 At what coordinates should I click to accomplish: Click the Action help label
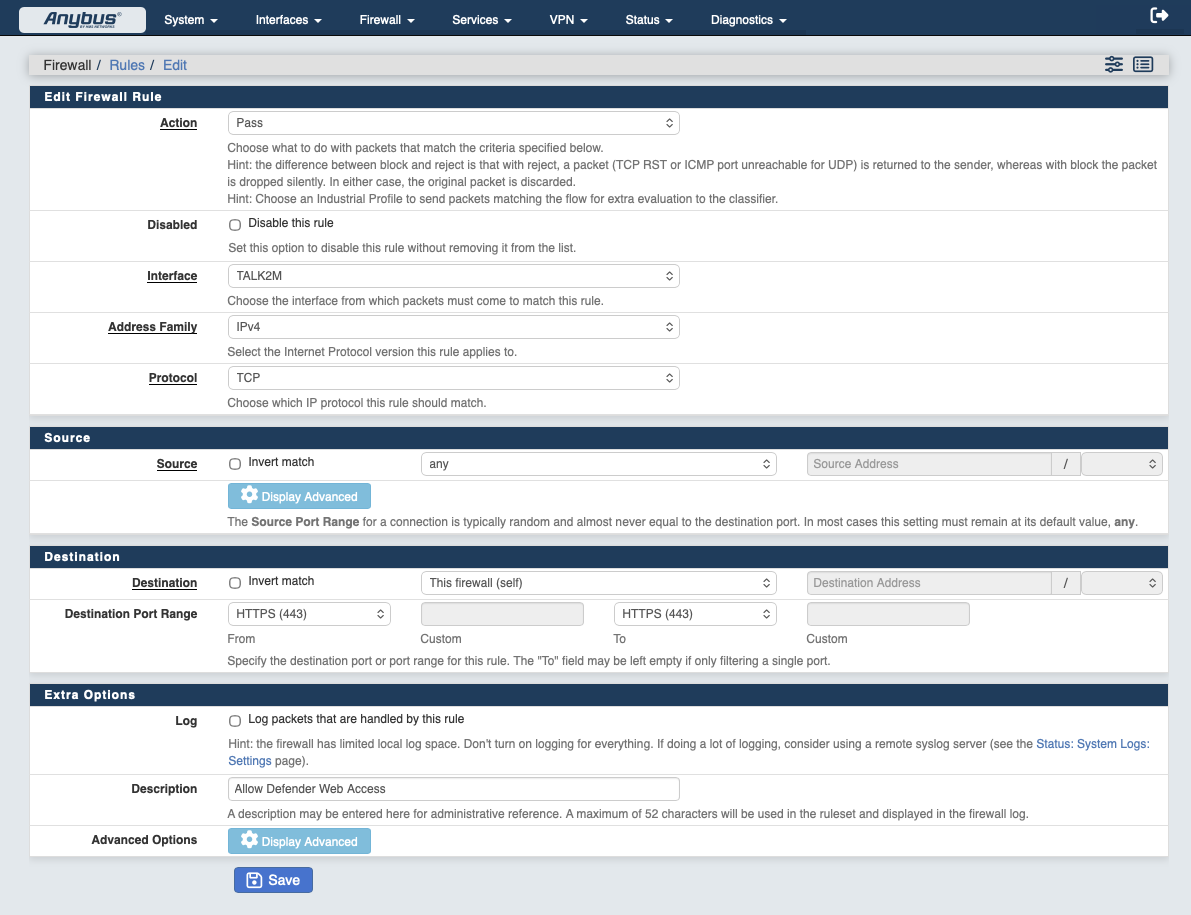(x=178, y=123)
